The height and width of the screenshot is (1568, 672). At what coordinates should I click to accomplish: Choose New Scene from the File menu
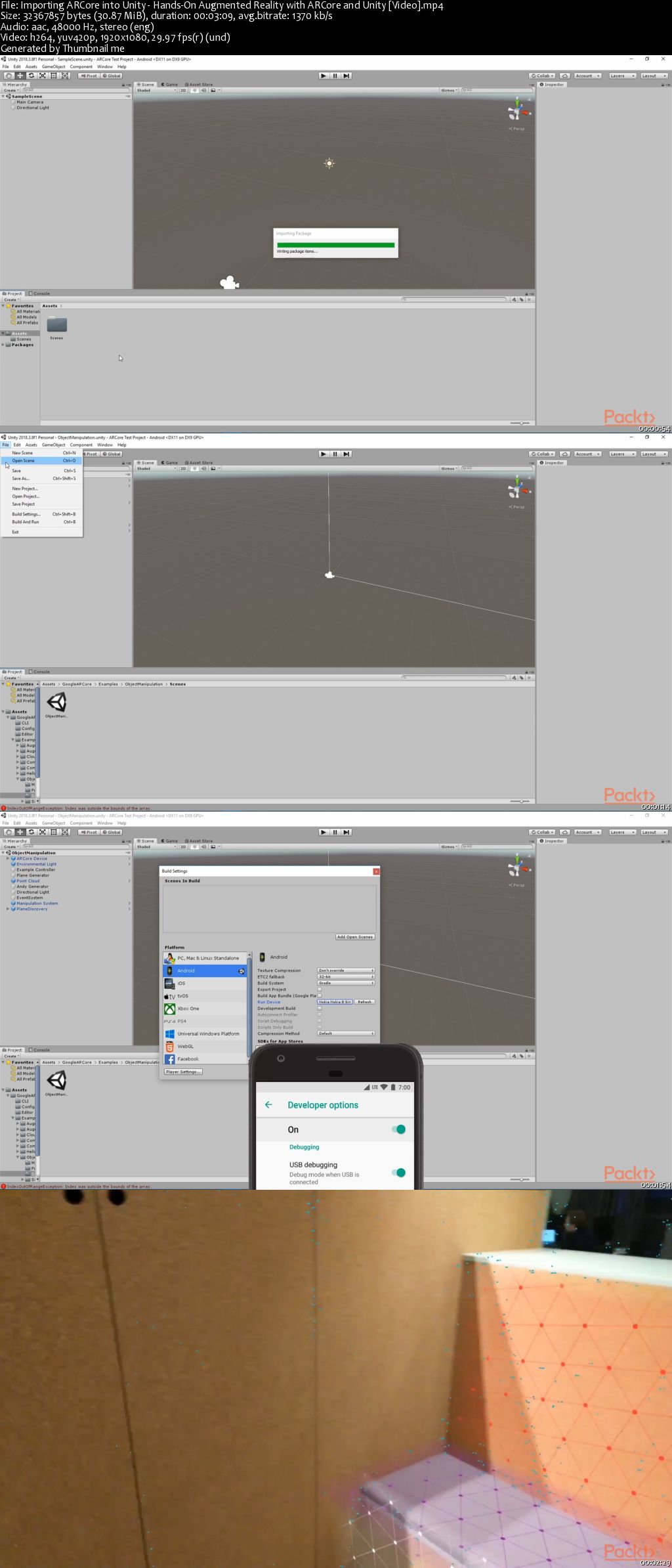coord(42,453)
